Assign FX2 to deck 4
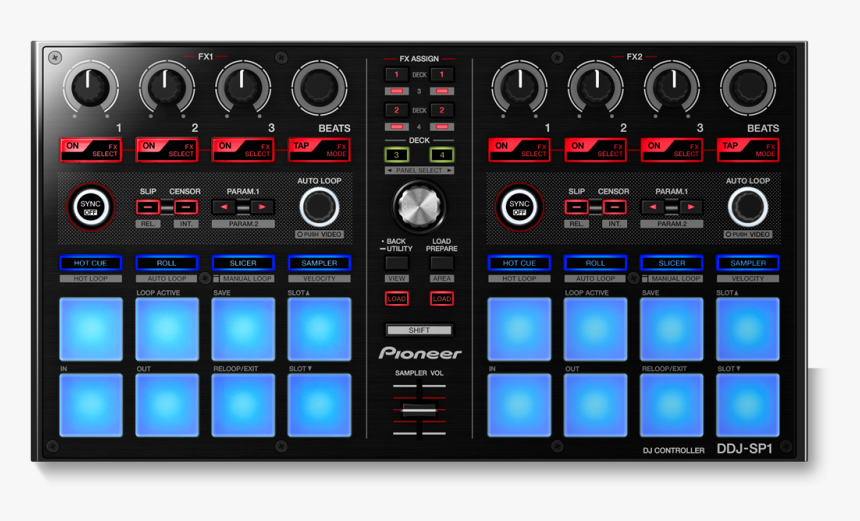860x521 pixels. coord(442,127)
